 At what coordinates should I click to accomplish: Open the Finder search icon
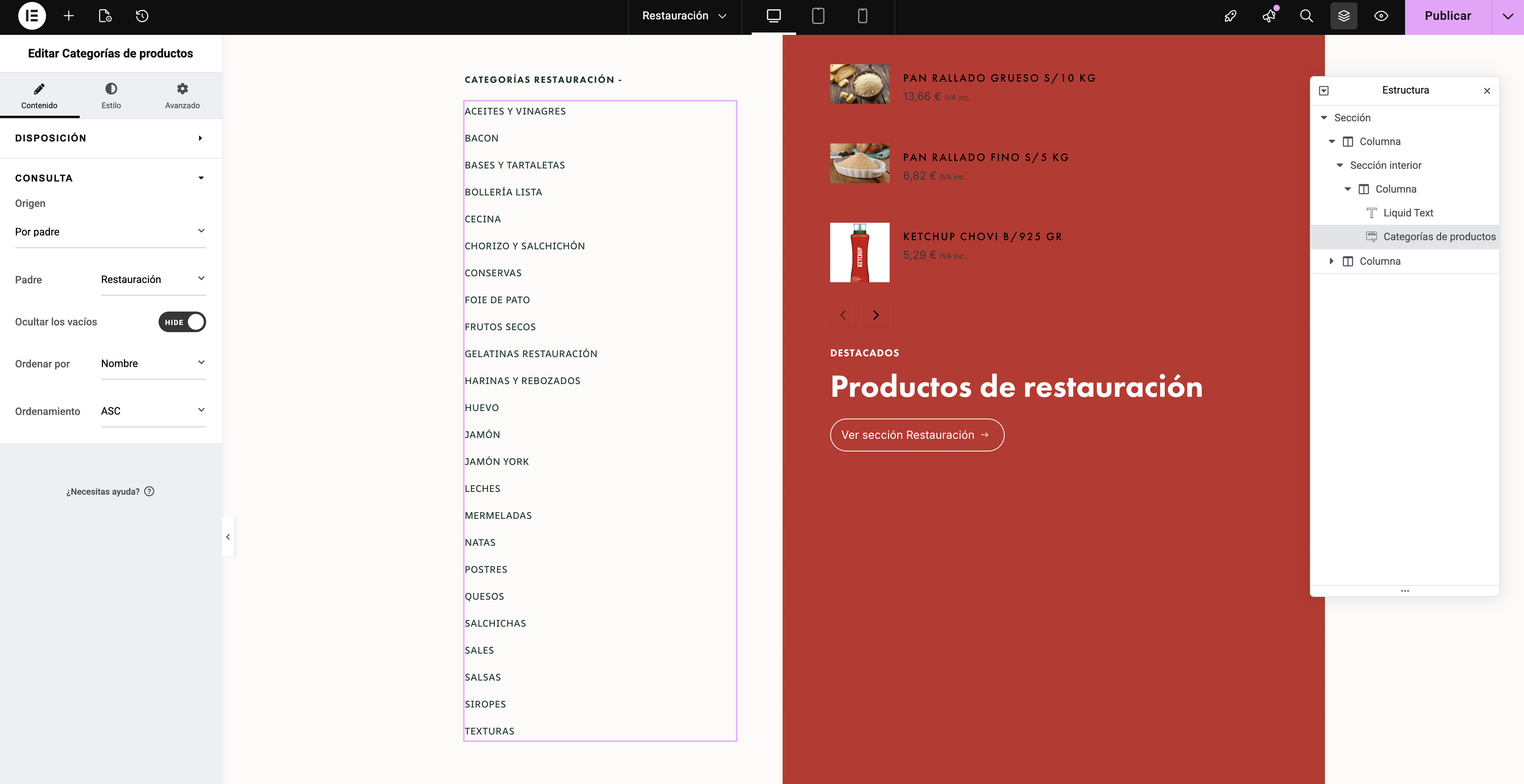1306,16
